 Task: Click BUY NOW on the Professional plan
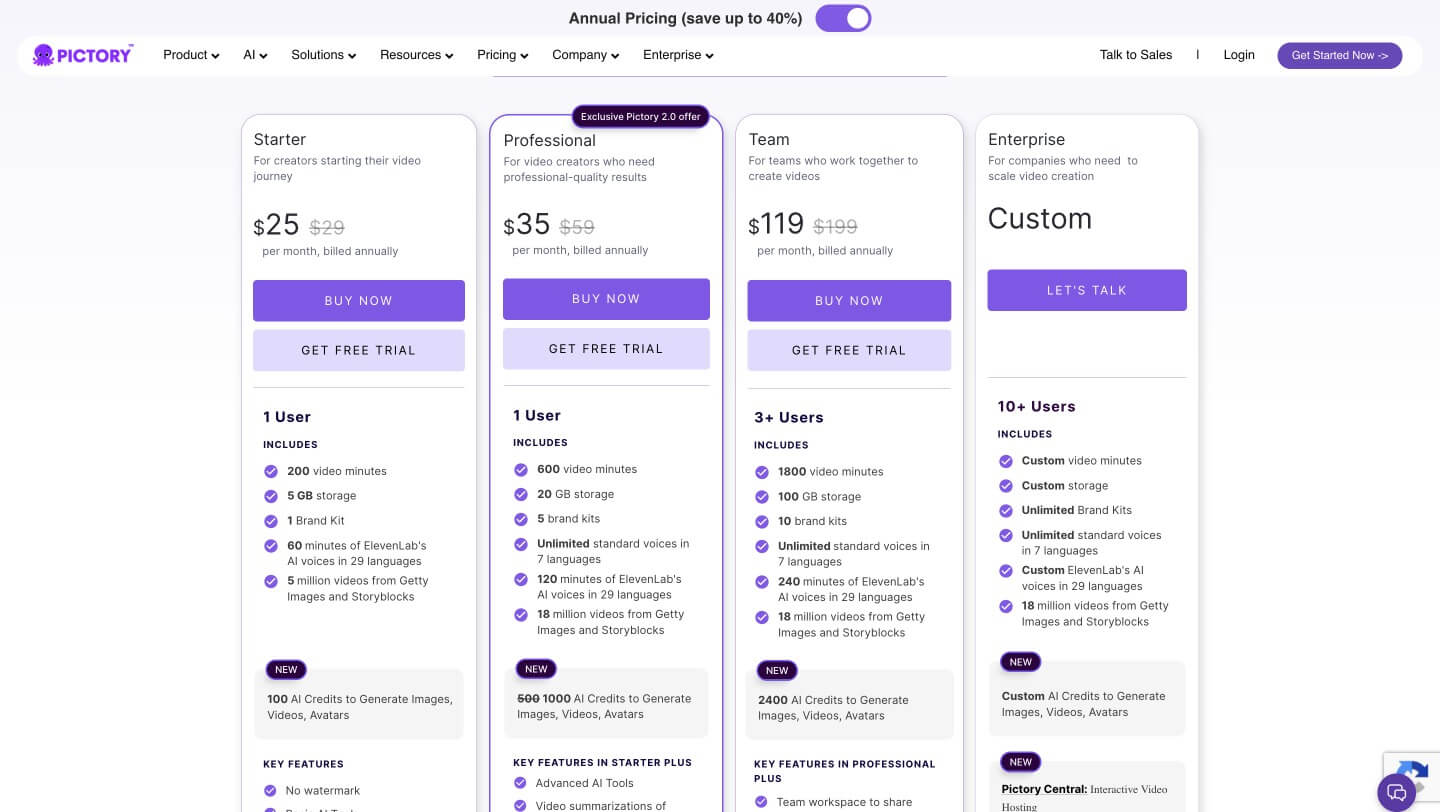coord(606,299)
